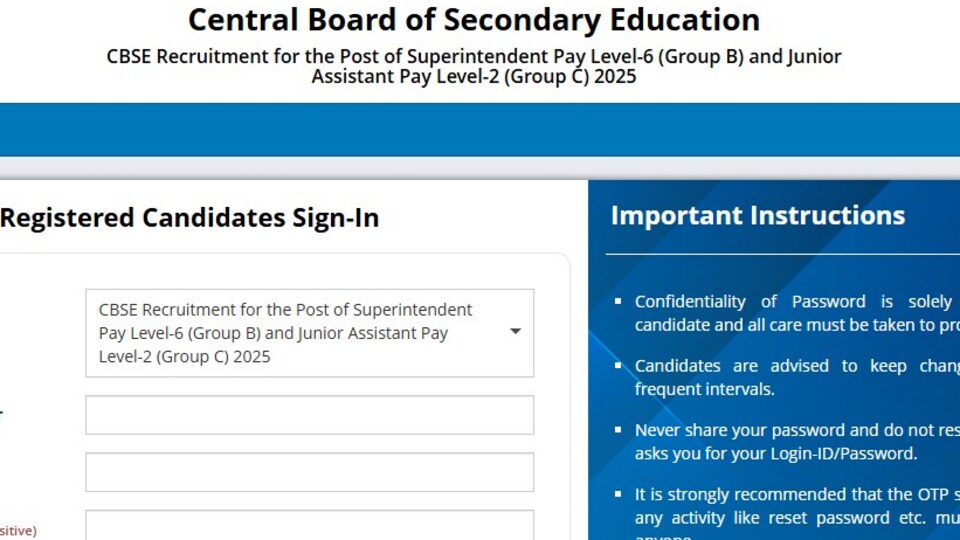Viewport: 960px width, 540px height.
Task: Click the dropdown caret arrow in recruitment selector
Action: 516,331
